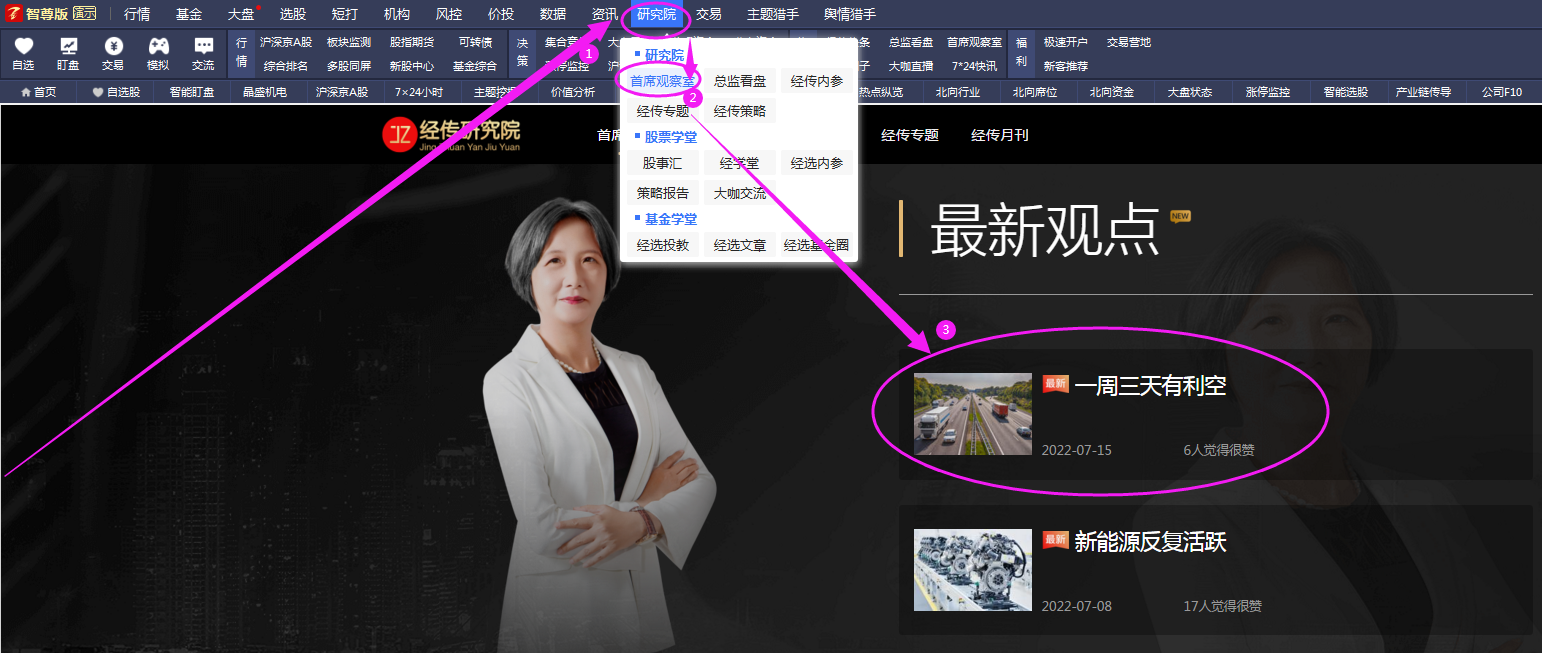
Task: Click 股指期货 in the toolbar
Action: [x=412, y=42]
